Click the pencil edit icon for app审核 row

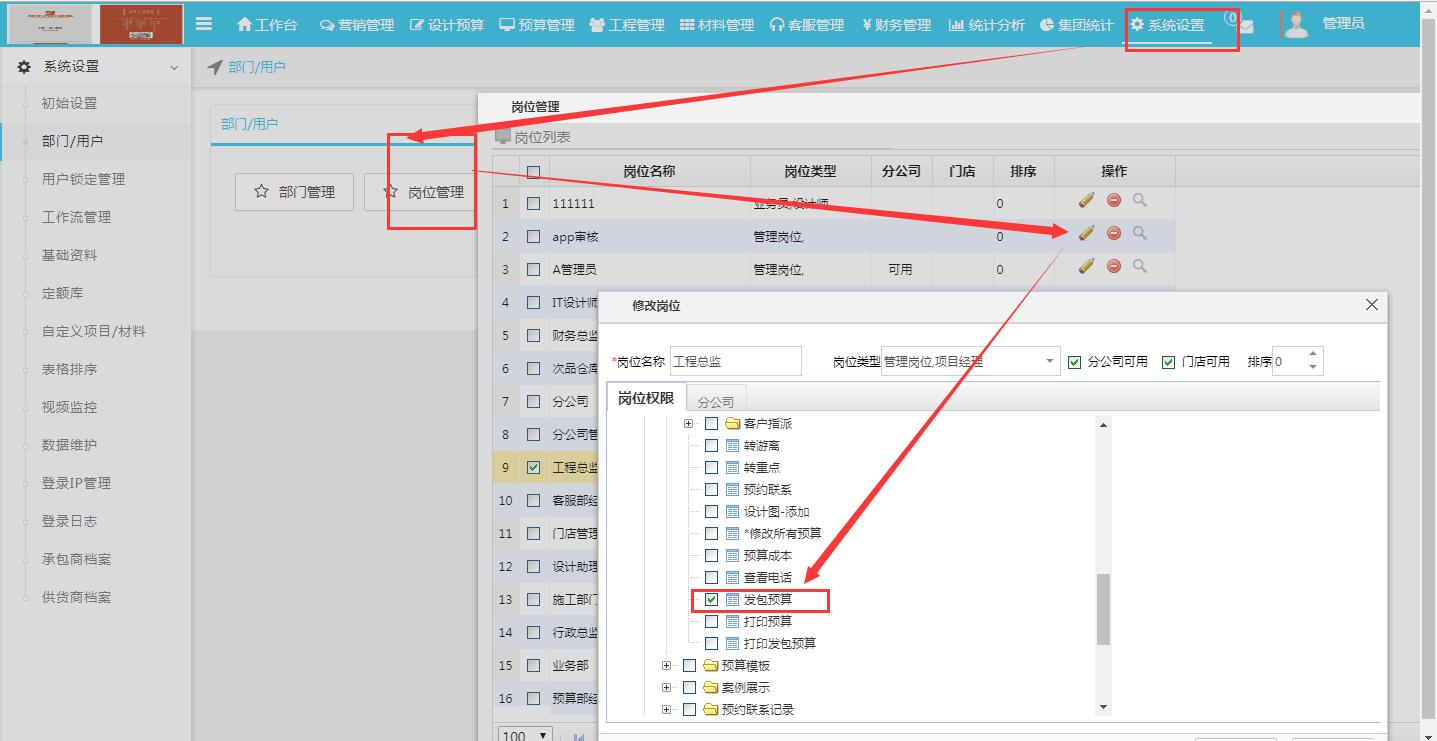point(1087,233)
